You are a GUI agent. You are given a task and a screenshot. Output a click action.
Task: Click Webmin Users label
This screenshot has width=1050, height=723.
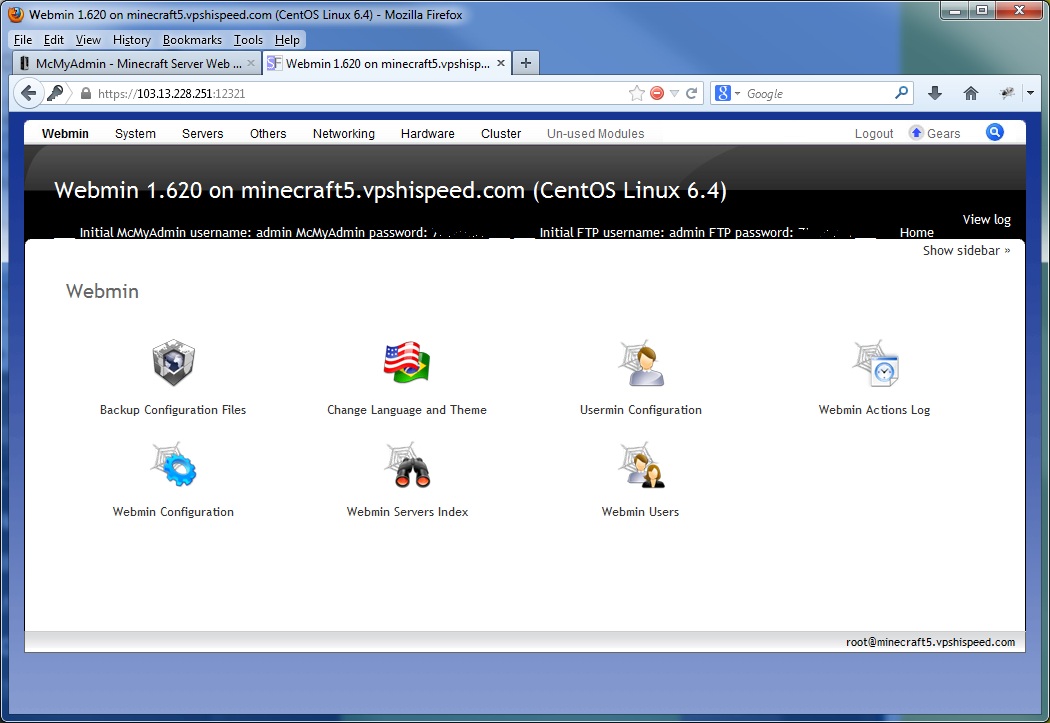point(640,511)
